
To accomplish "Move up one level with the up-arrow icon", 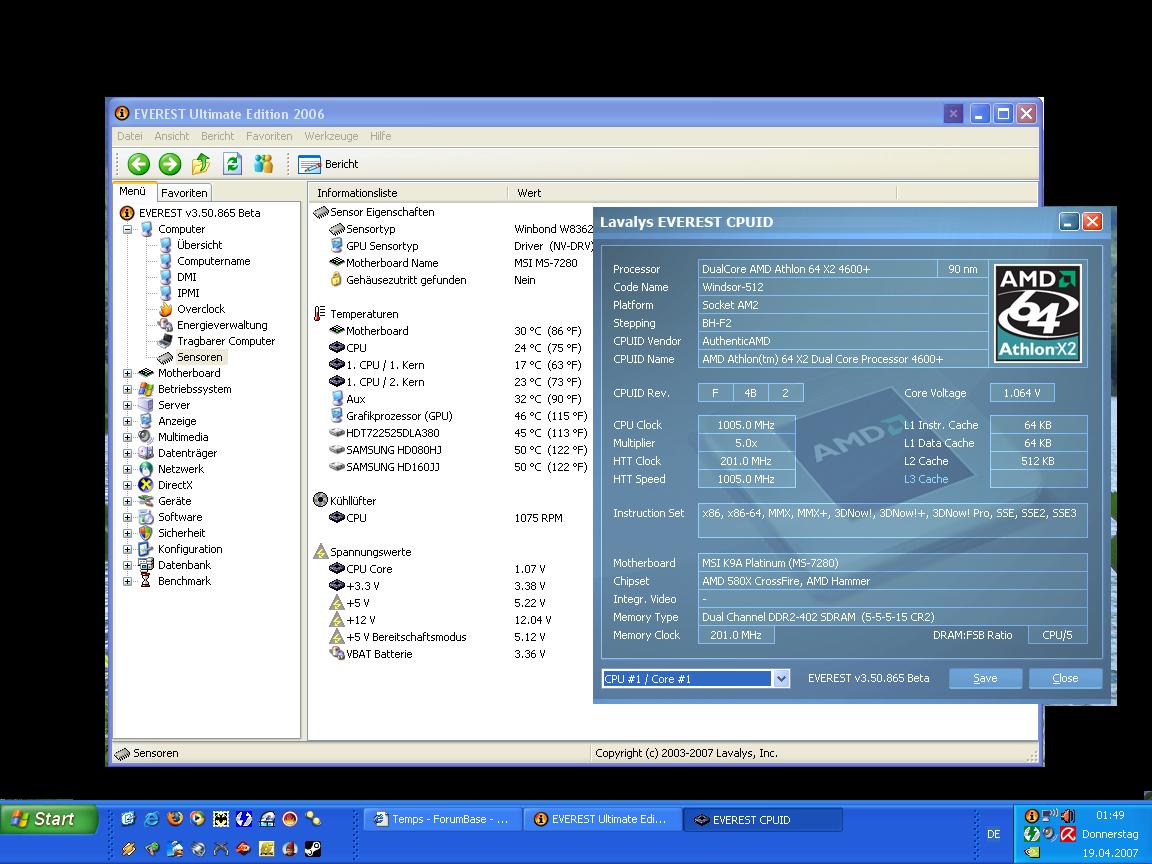I will 201,164.
